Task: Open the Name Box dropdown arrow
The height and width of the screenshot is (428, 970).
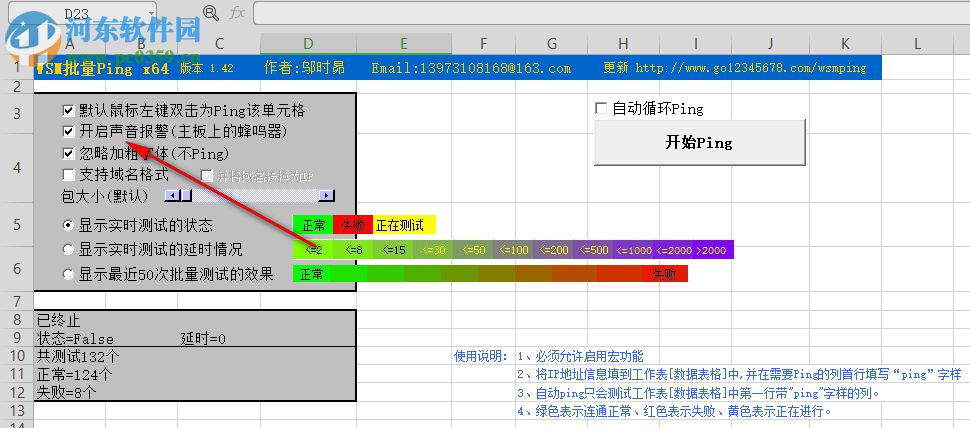Action: 150,13
